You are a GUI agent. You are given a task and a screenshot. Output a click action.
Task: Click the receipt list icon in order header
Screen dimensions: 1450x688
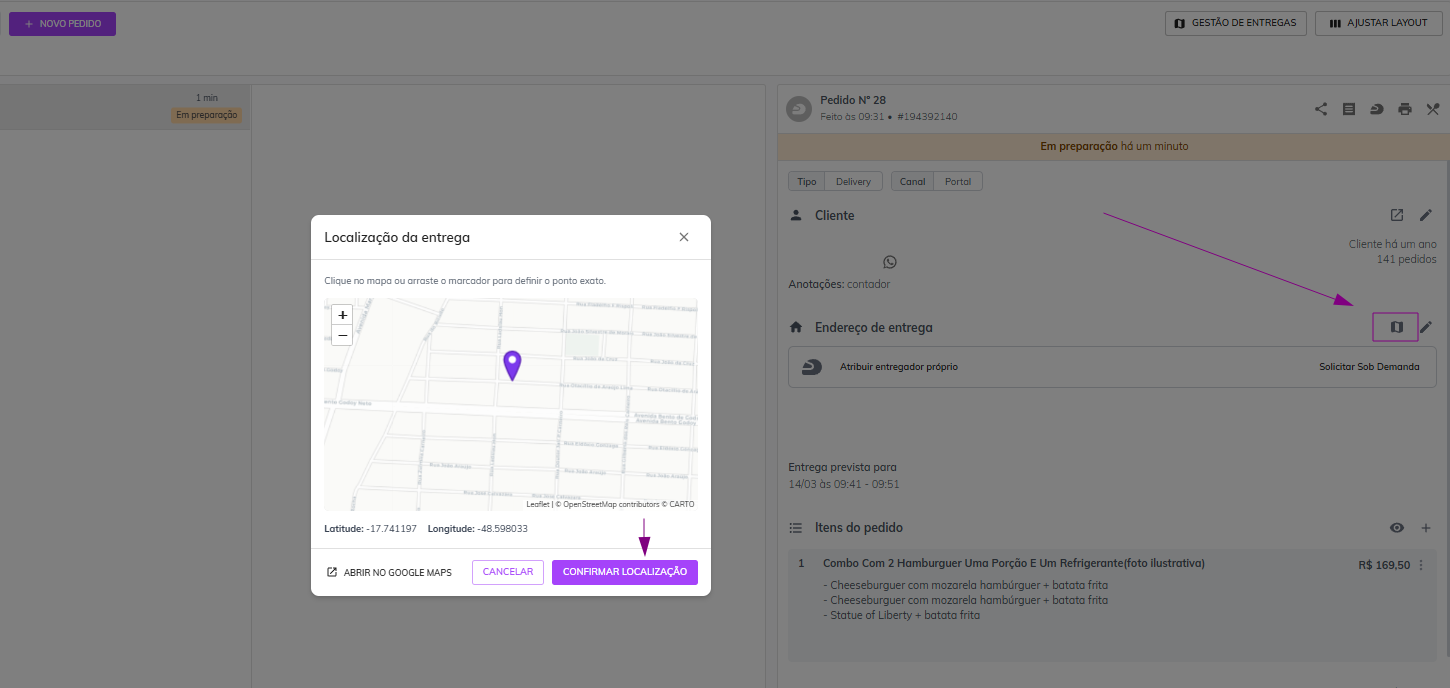point(1349,109)
